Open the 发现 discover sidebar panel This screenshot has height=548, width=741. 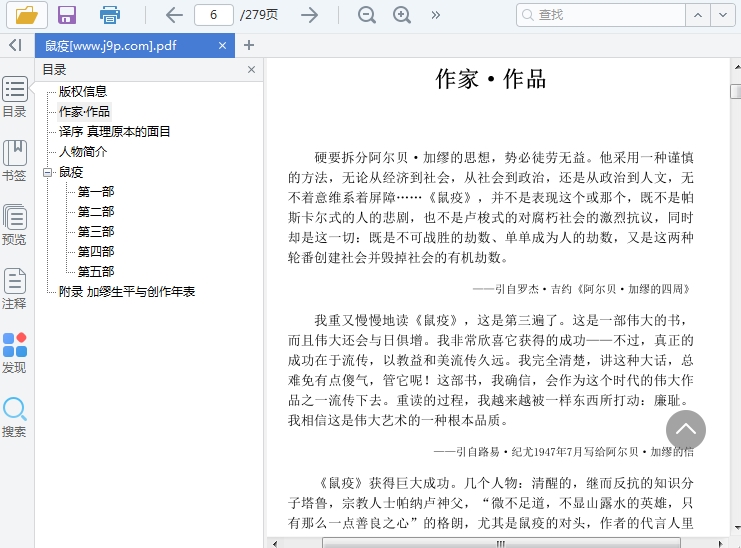tap(15, 353)
